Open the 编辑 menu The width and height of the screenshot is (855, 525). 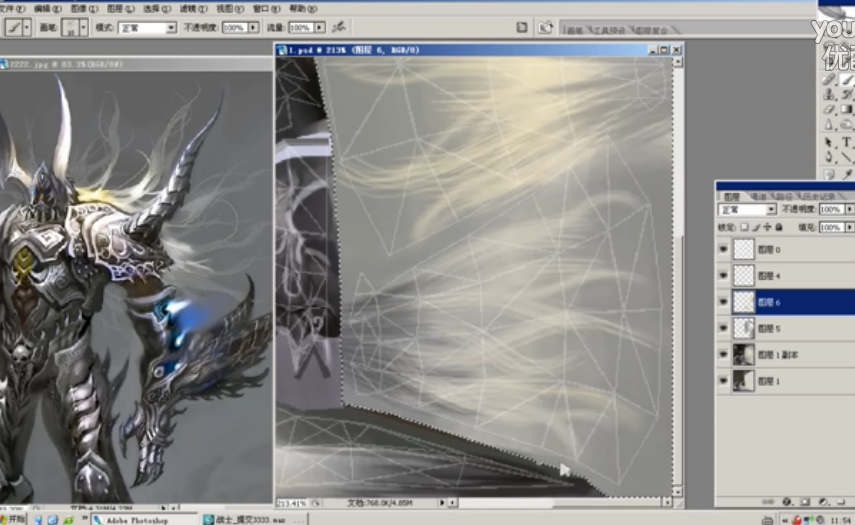pos(46,9)
